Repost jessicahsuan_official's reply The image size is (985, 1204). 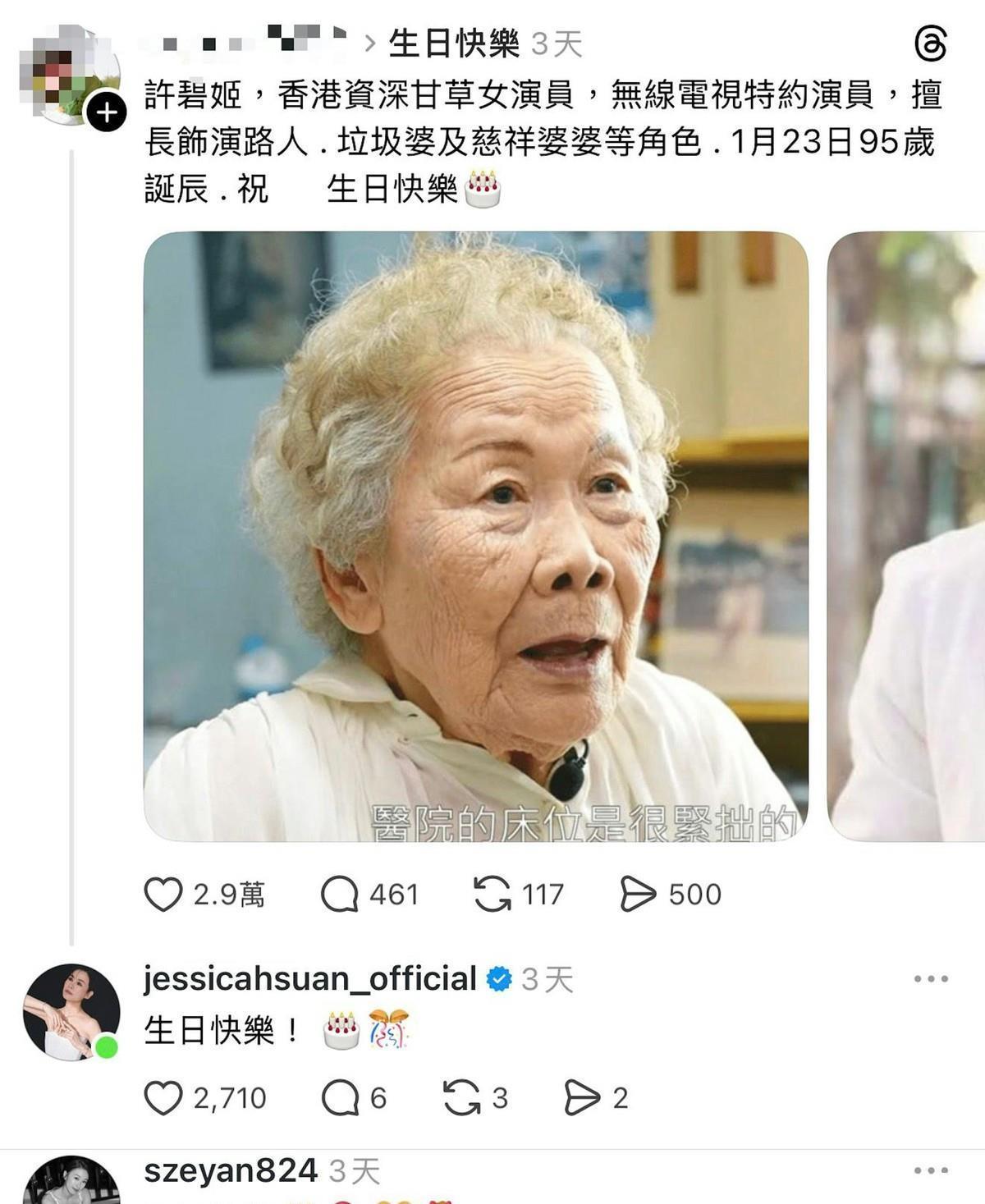[x=462, y=1098]
